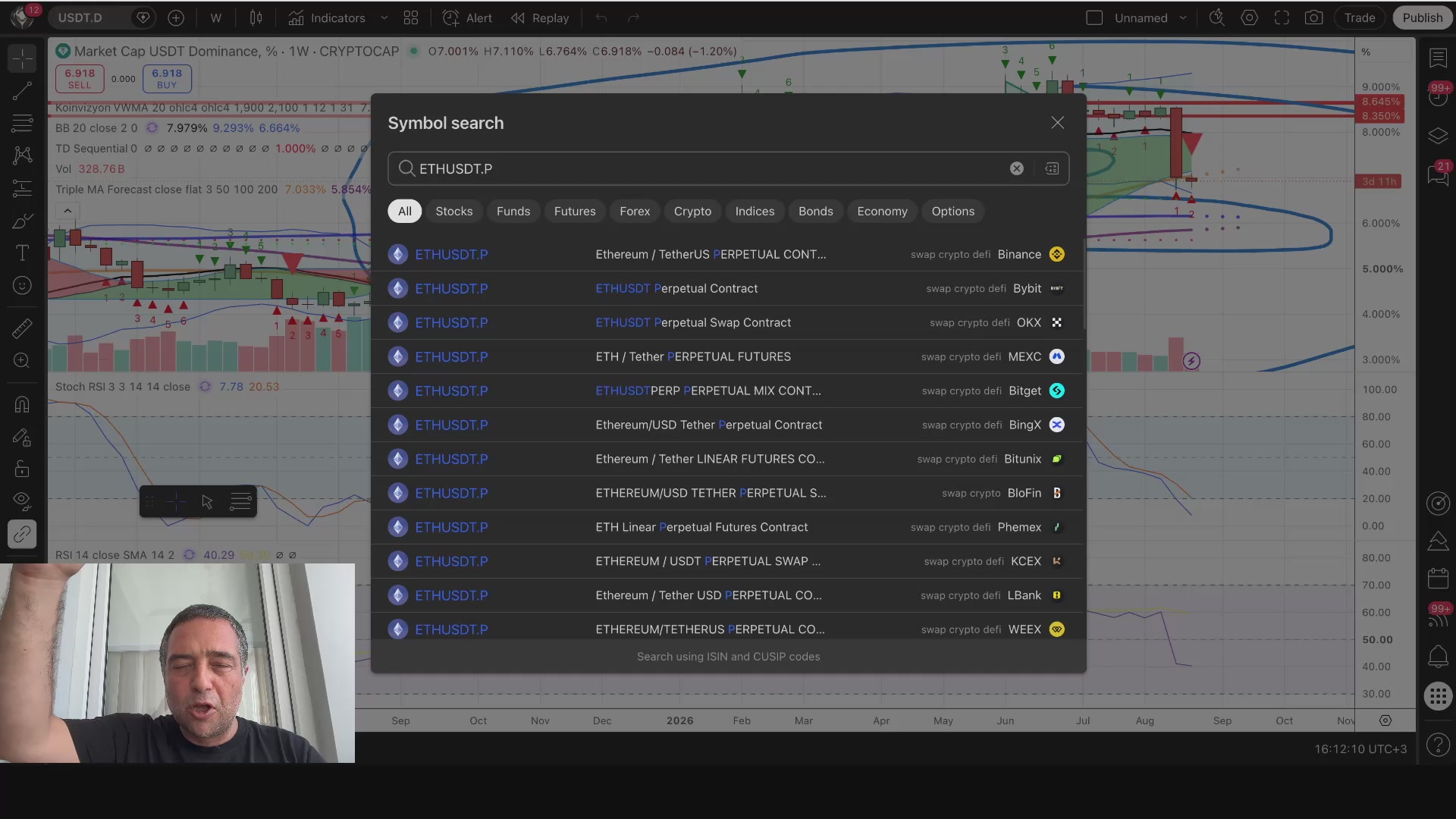Choose ETHUSDT.P on LBank

click(726, 596)
